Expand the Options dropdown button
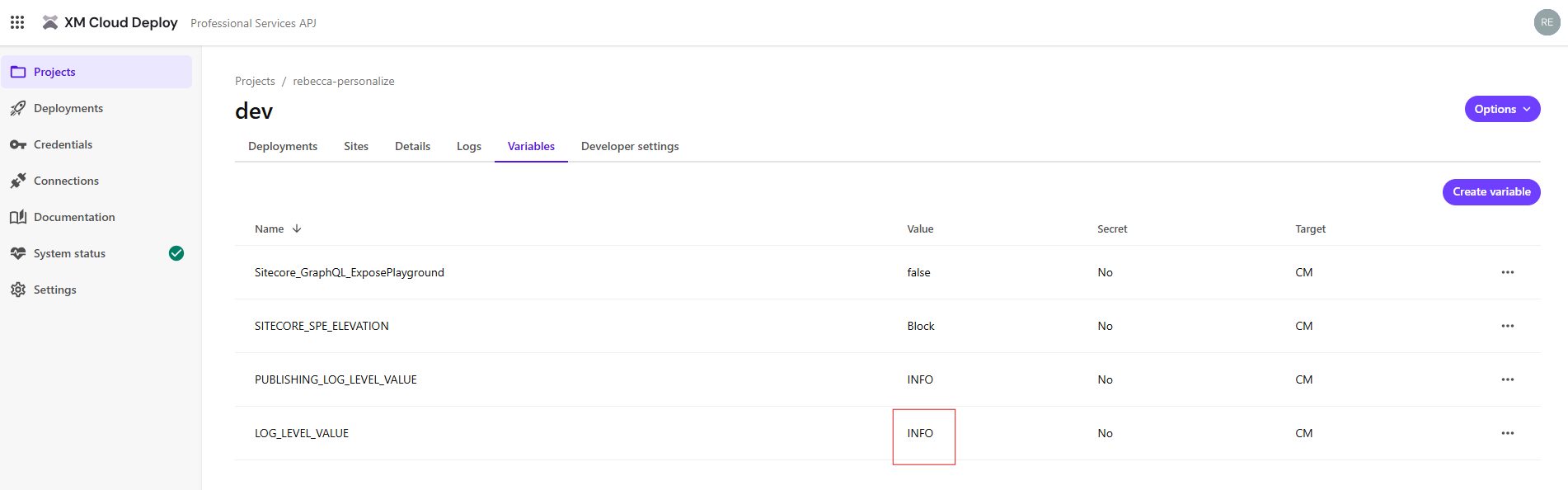The height and width of the screenshot is (490, 1568). tap(1502, 109)
